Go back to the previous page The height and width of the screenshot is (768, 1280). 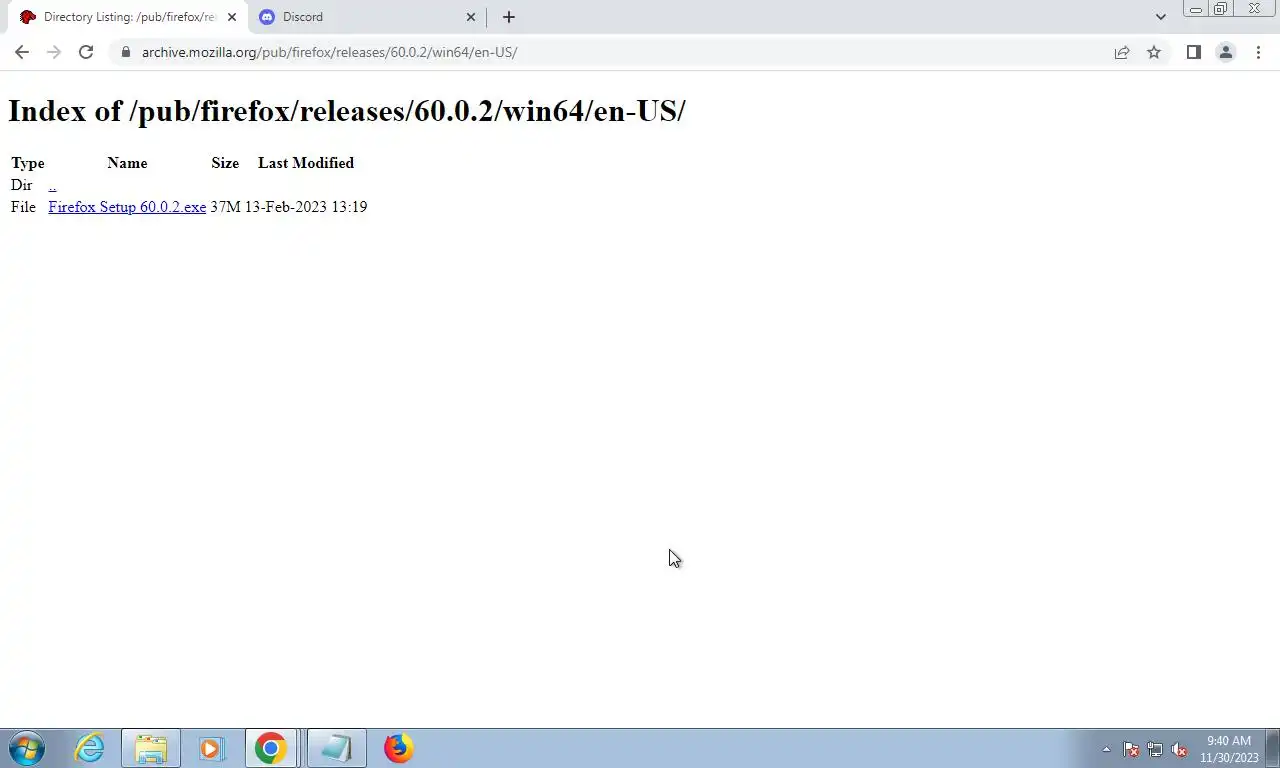pyautogui.click(x=22, y=52)
